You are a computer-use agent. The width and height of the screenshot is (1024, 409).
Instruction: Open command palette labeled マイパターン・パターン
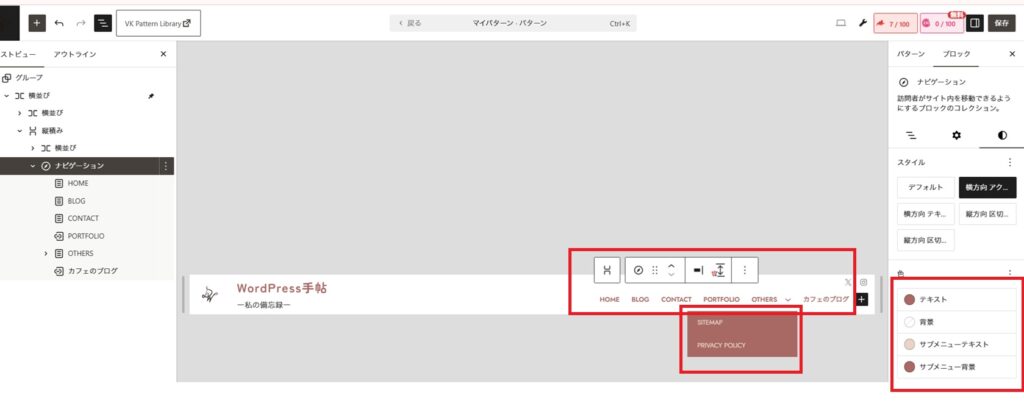pyautogui.click(x=509, y=23)
